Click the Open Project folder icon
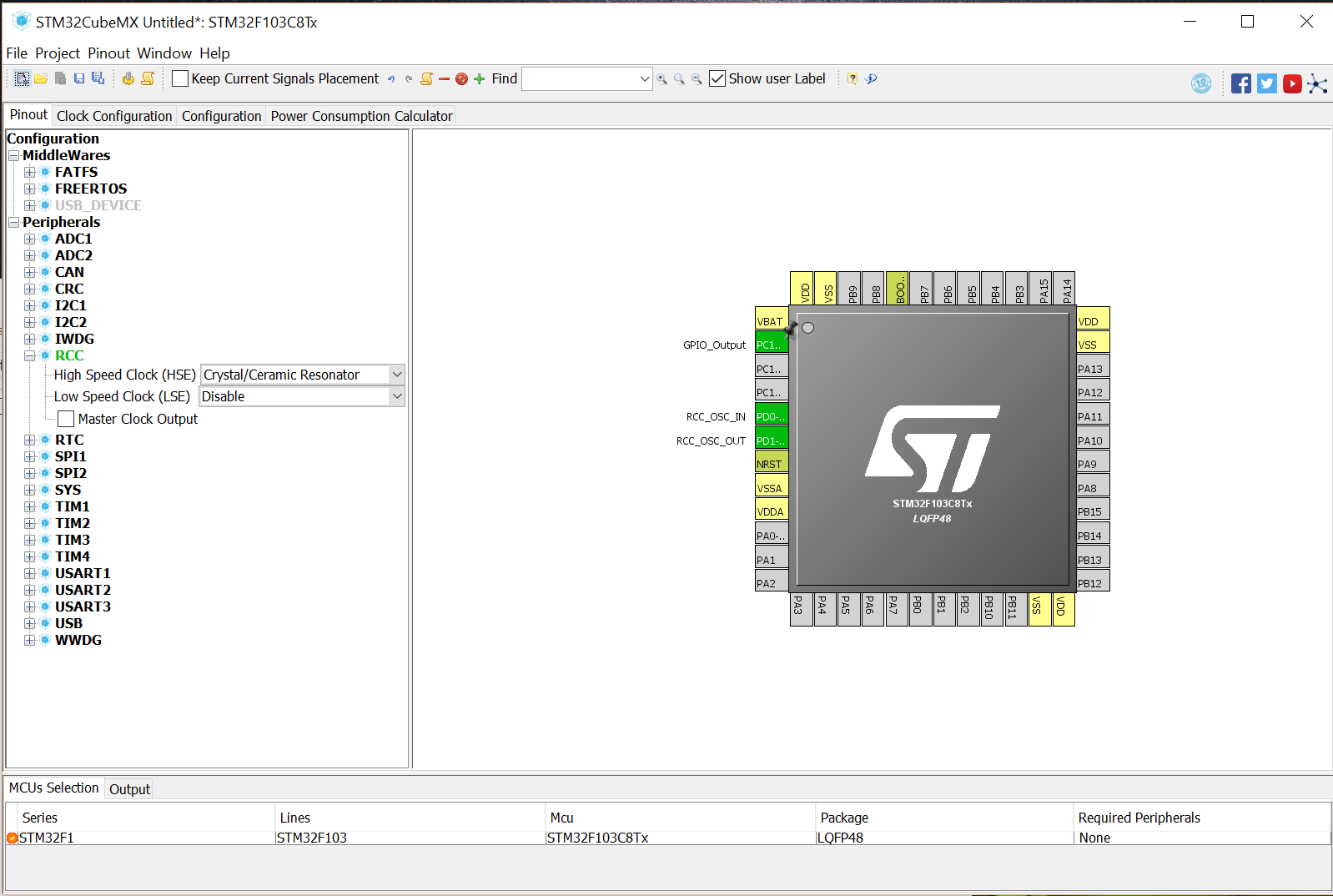Image resolution: width=1333 pixels, height=896 pixels. pos(41,78)
